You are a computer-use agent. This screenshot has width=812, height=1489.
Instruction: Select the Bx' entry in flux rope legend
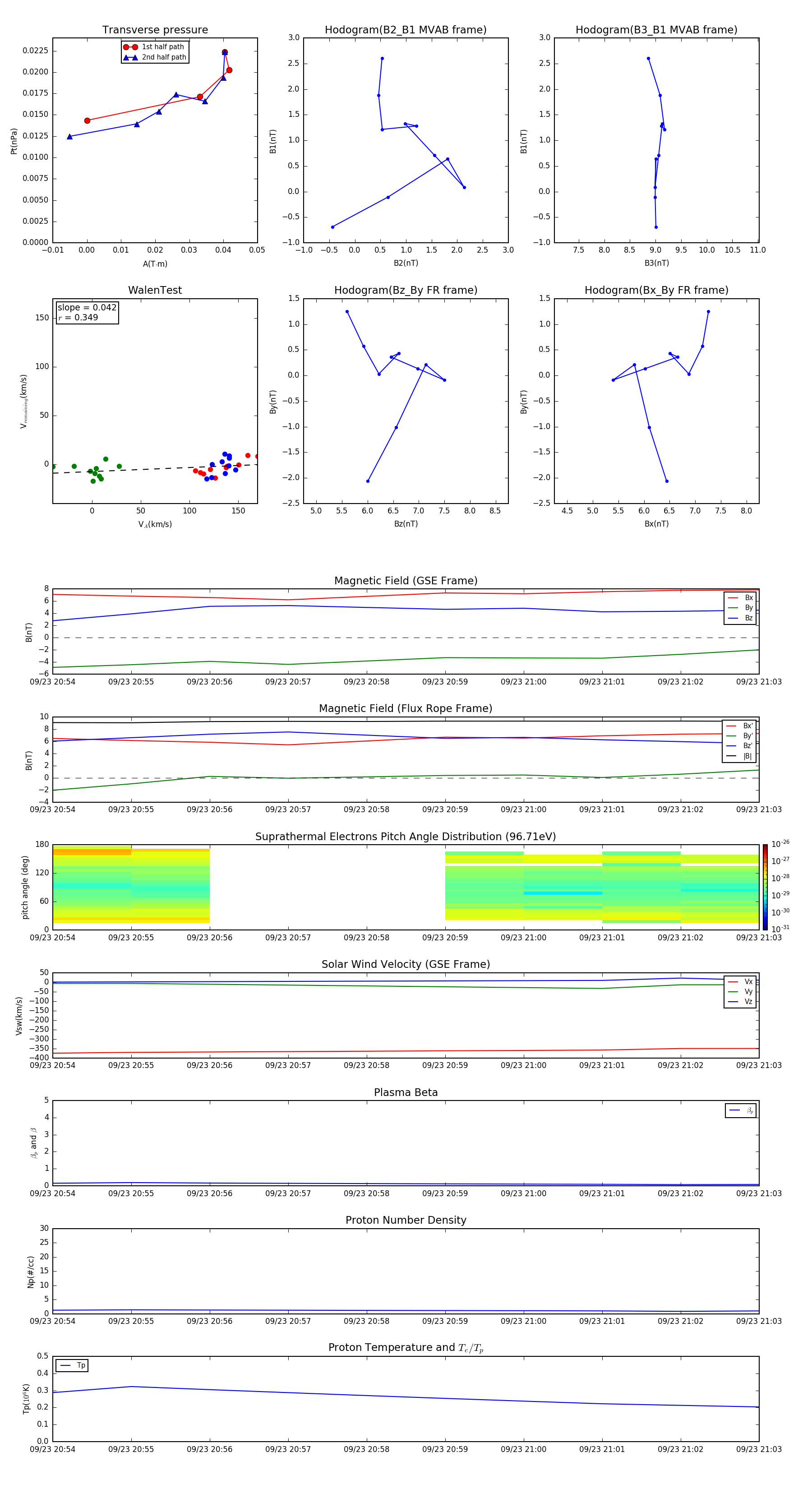[x=739, y=726]
